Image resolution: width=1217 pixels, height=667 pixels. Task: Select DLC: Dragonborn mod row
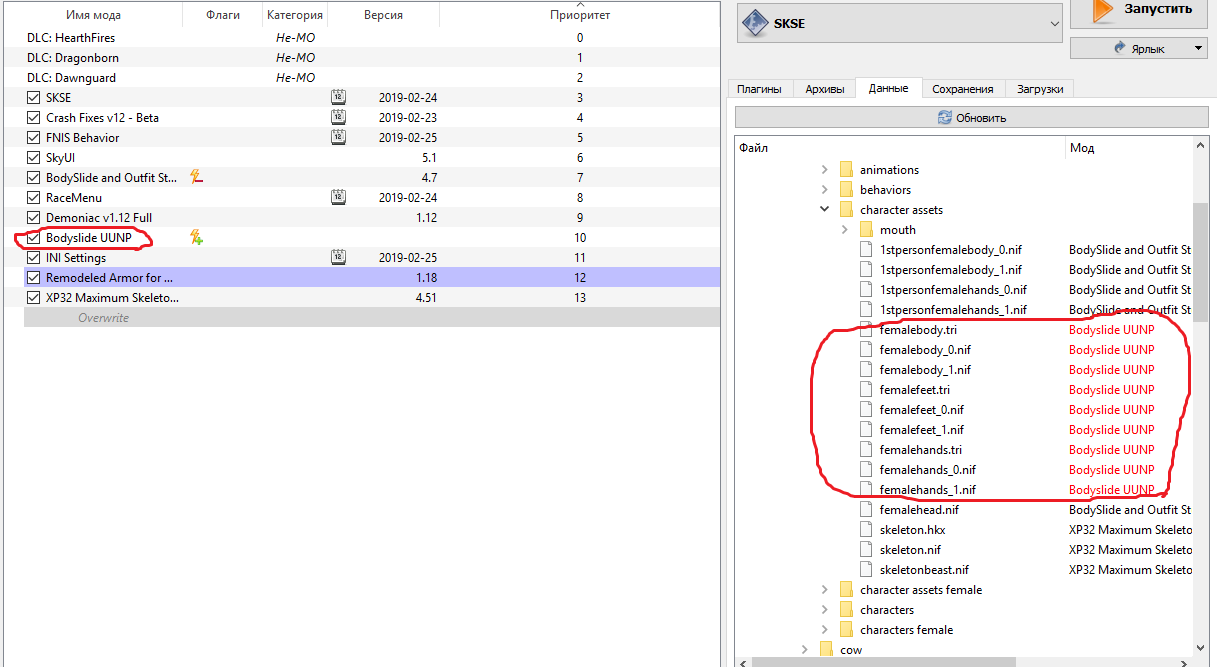pos(371,57)
